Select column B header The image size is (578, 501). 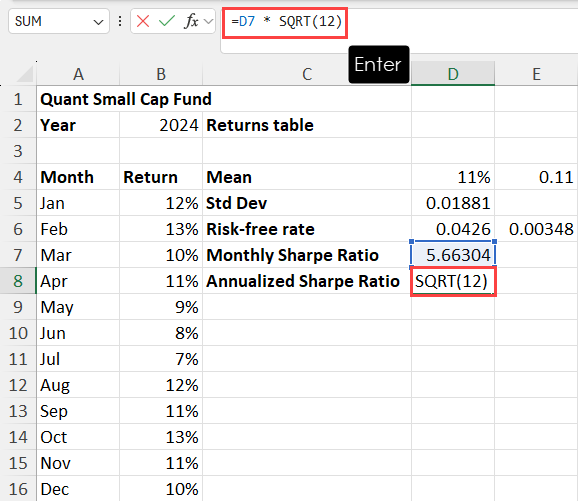161,74
